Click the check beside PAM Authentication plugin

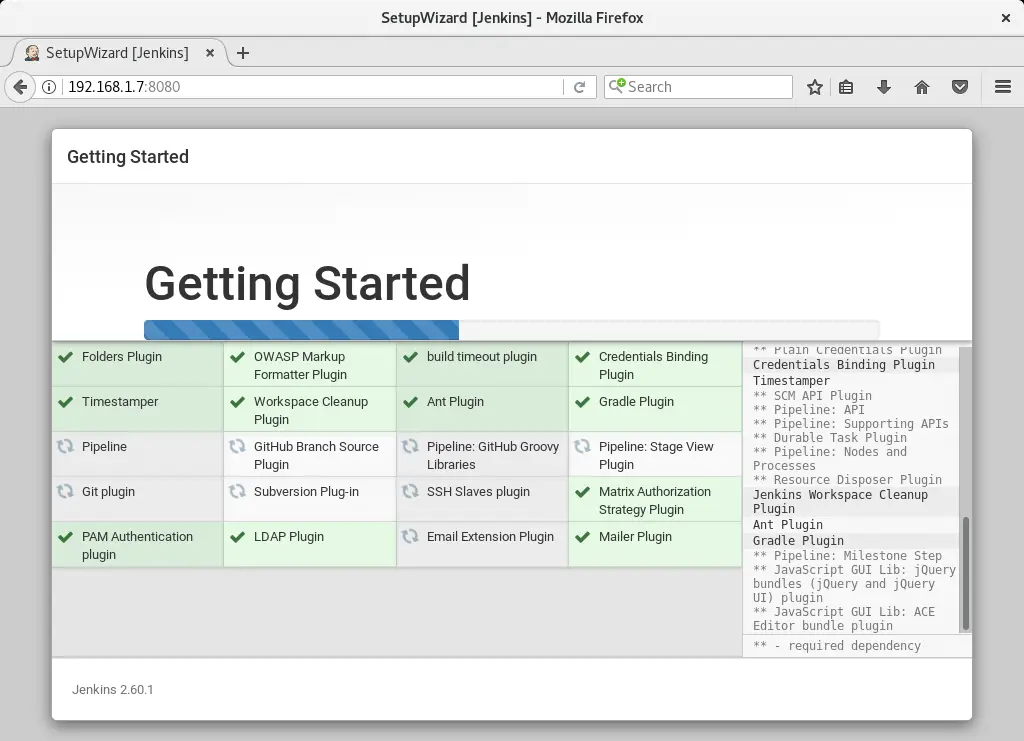point(65,537)
